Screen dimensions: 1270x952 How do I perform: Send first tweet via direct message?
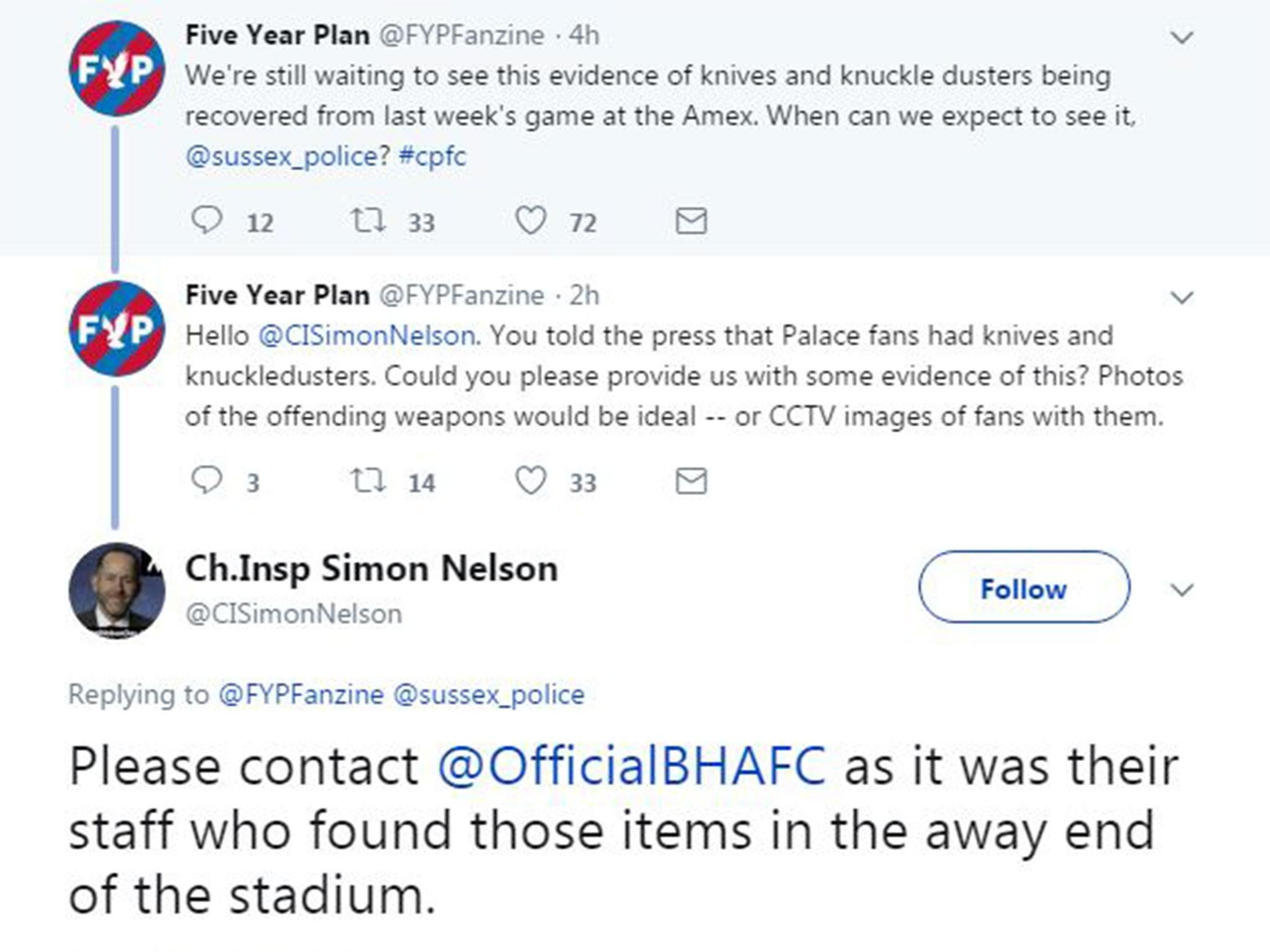tap(691, 221)
